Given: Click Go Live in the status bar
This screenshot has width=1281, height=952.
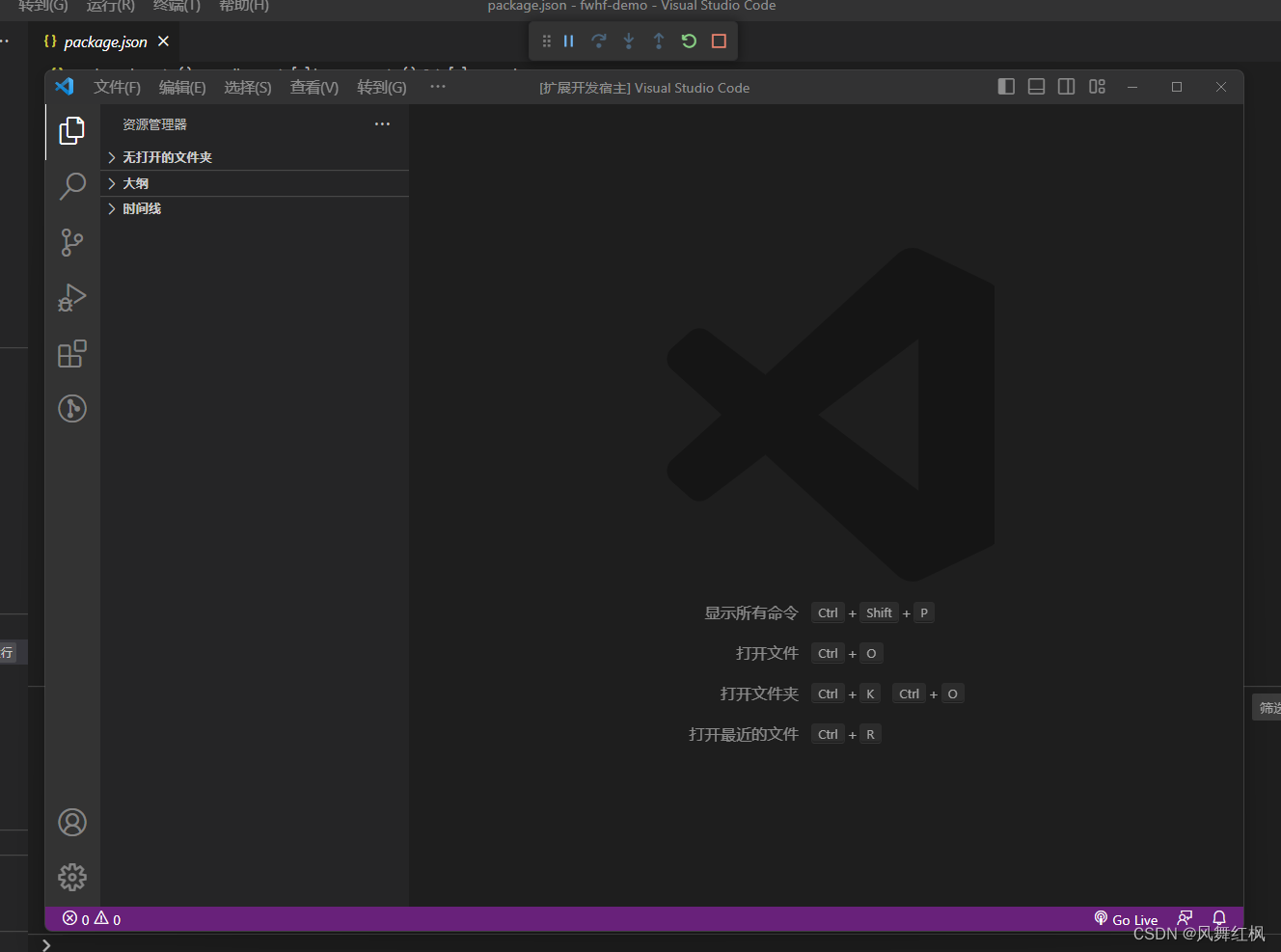Looking at the screenshot, I should click(x=1126, y=919).
